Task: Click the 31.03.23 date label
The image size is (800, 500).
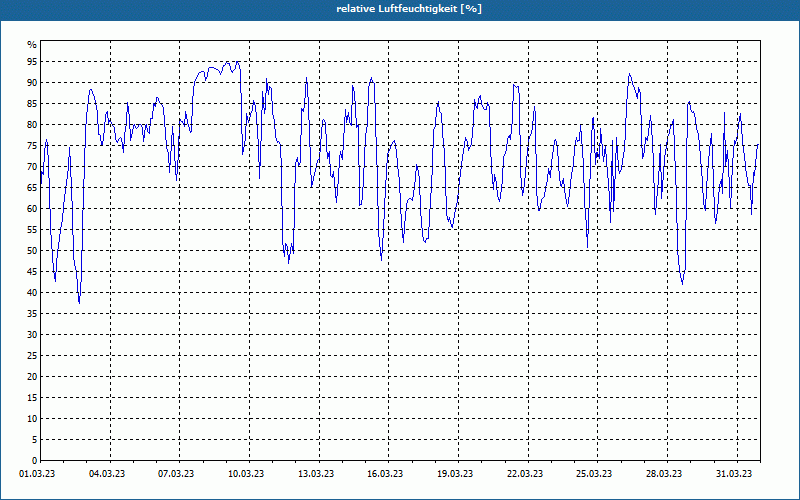Action: click(734, 474)
